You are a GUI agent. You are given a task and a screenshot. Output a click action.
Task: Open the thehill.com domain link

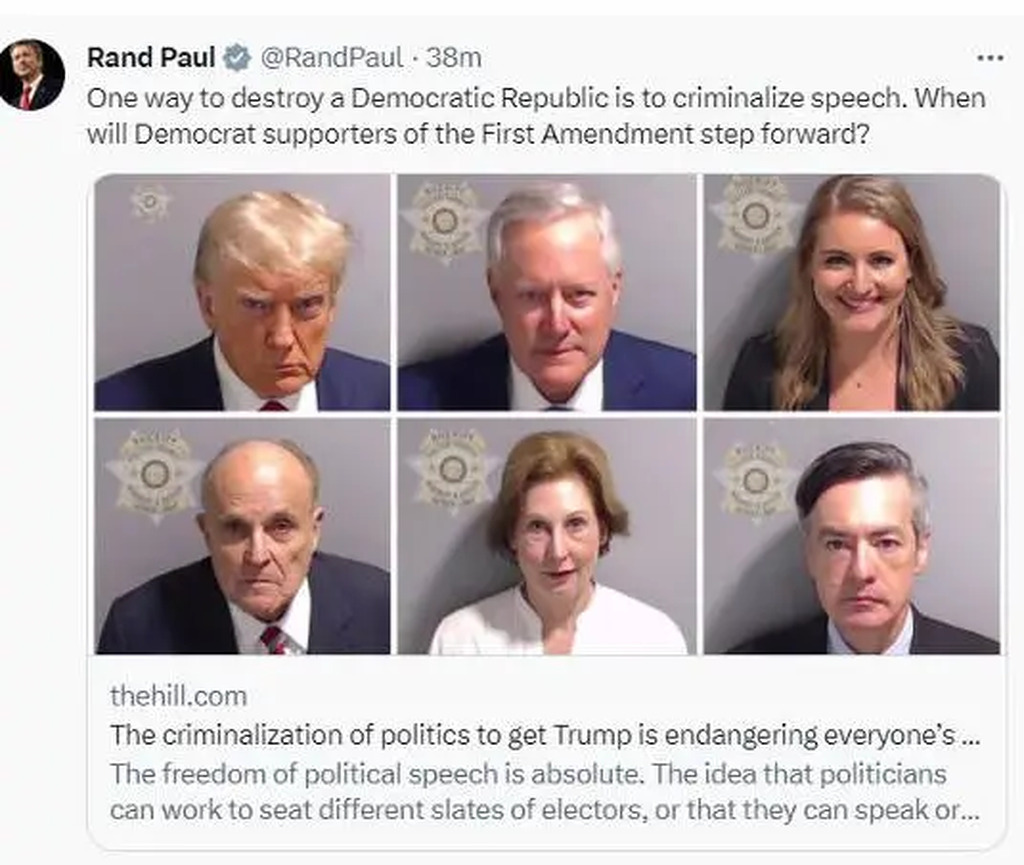(178, 696)
